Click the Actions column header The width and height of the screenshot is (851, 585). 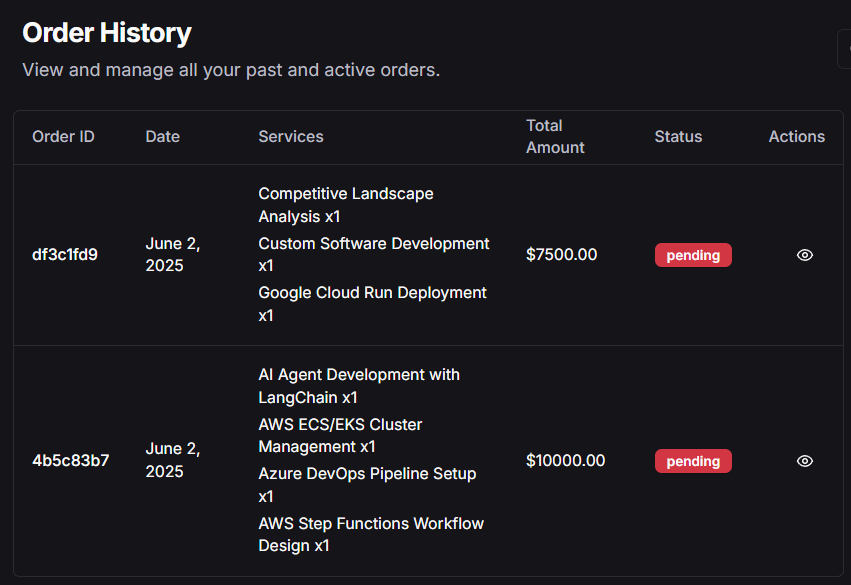796,137
